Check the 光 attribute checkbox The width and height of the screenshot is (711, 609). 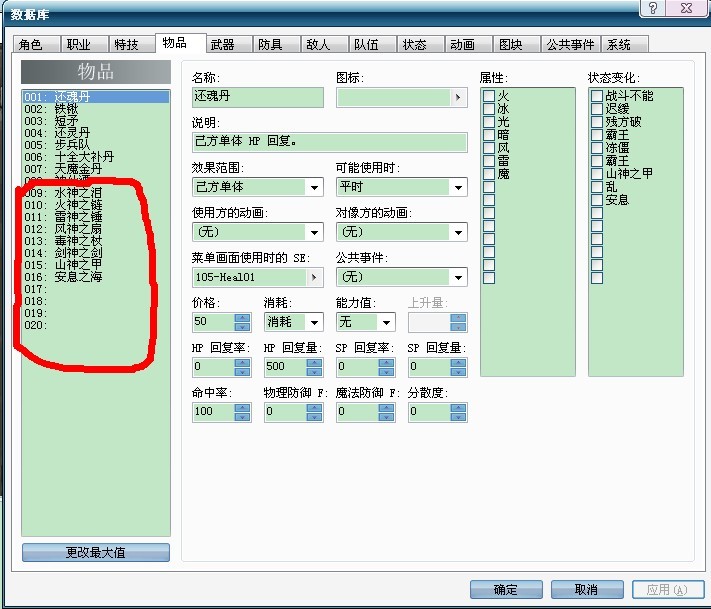point(489,122)
